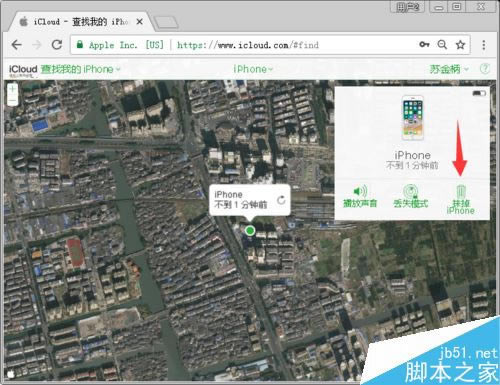This screenshot has width=500, height=385.
Task: Click the green secure padlock icon
Action: 80,44
